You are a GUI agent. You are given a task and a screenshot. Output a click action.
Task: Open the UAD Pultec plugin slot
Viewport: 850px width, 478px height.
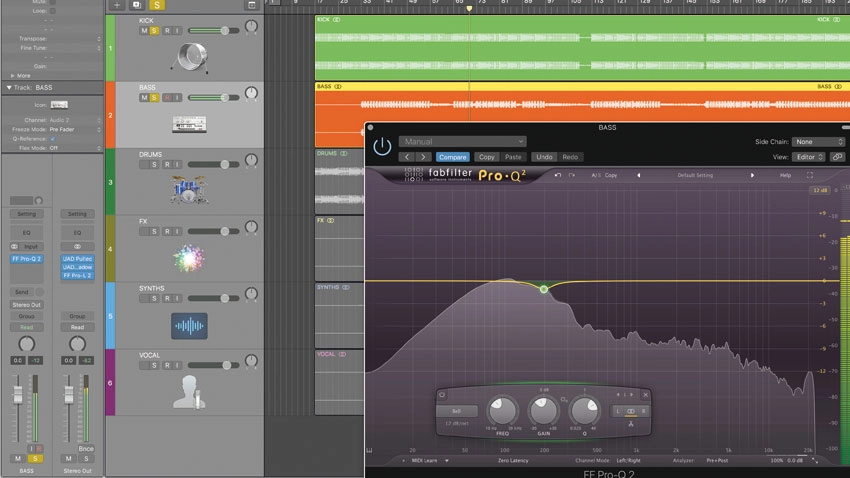click(77, 259)
